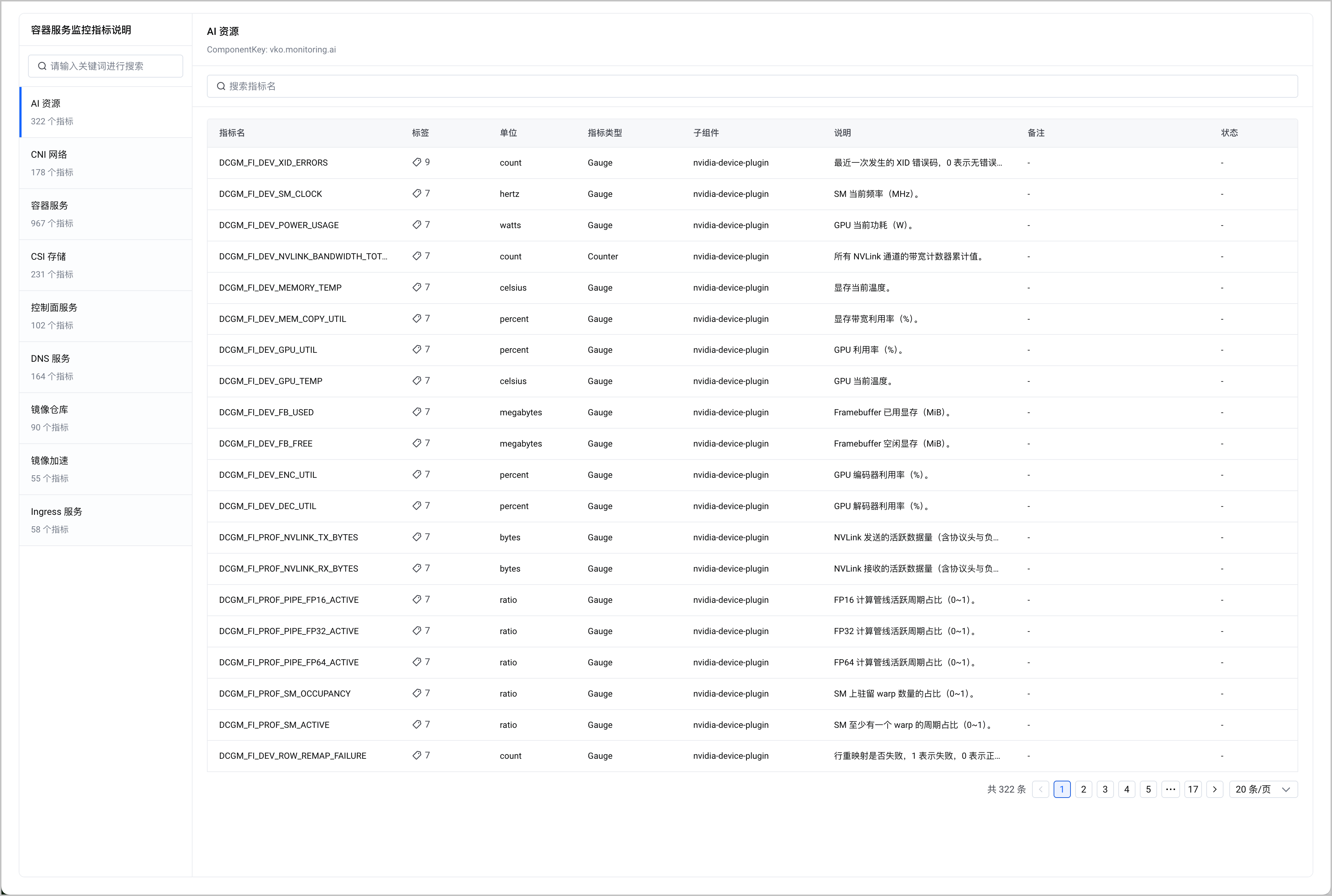Click search magnifier icon in sidebar keyword box

42,66
